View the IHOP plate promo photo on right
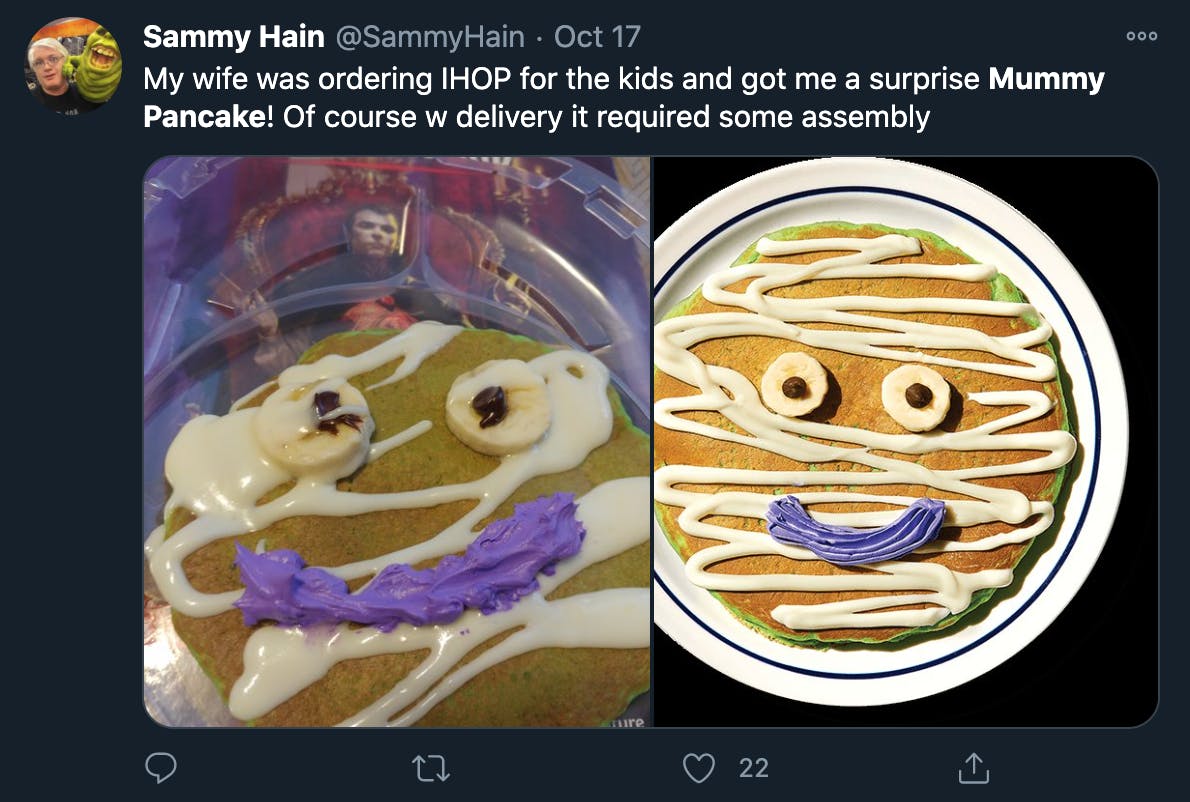 [906, 442]
